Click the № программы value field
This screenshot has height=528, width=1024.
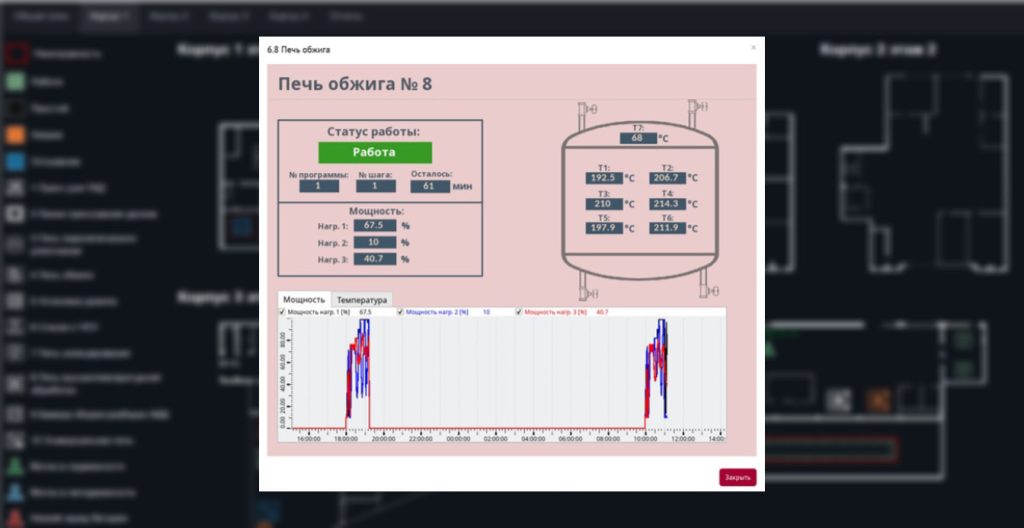320,186
